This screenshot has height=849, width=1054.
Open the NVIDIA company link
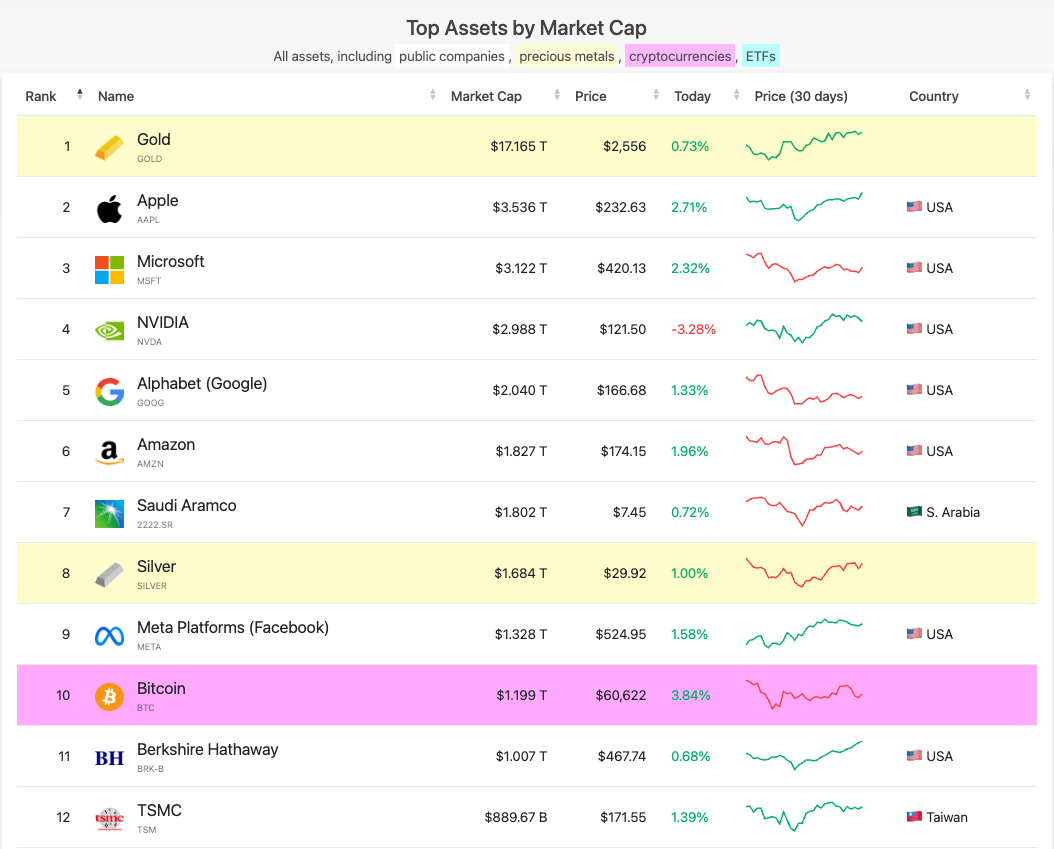click(x=163, y=323)
